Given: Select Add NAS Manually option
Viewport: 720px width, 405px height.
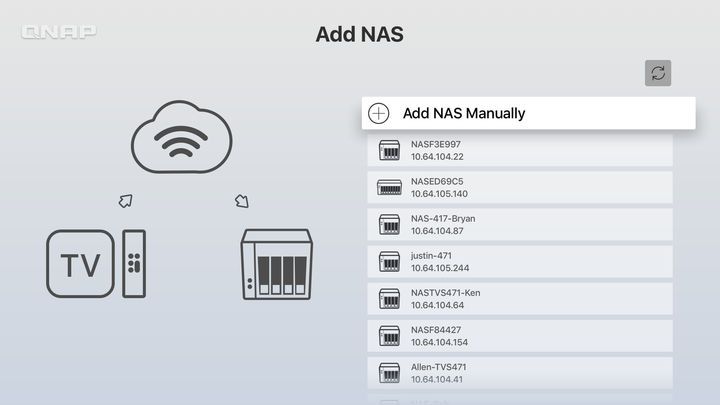Looking at the screenshot, I should pyautogui.click(x=529, y=113).
